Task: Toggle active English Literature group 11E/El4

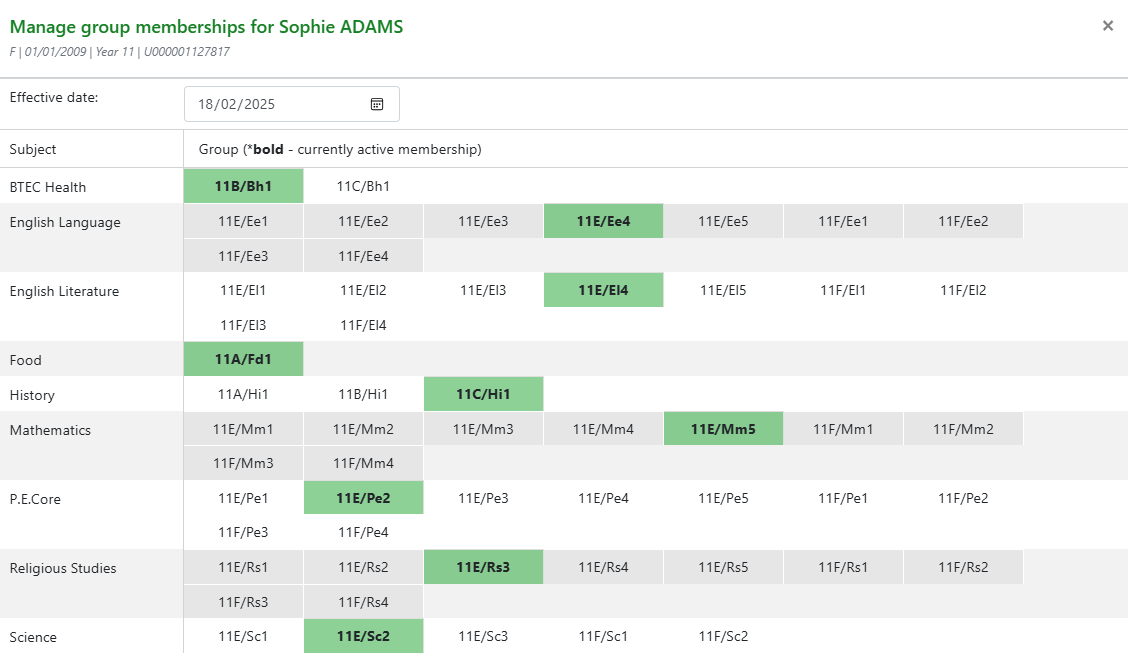Action: 604,290
